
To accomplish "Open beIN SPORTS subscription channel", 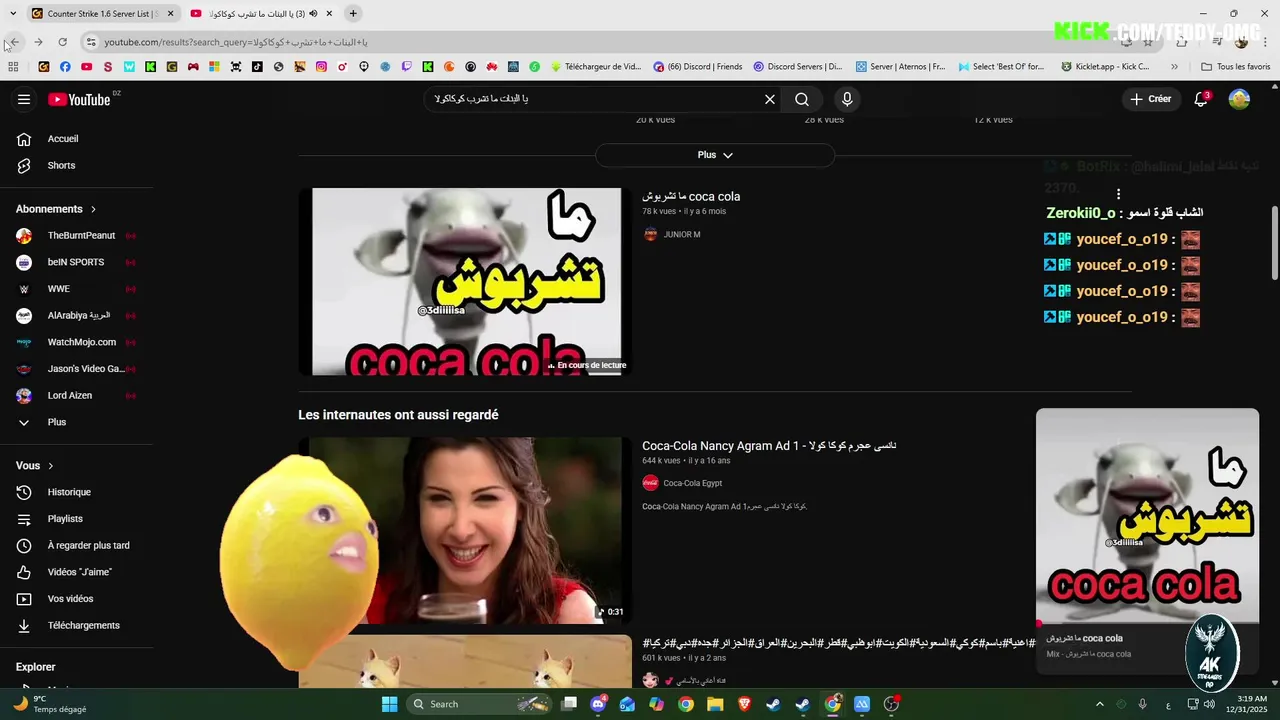I will pyautogui.click(x=77, y=262).
